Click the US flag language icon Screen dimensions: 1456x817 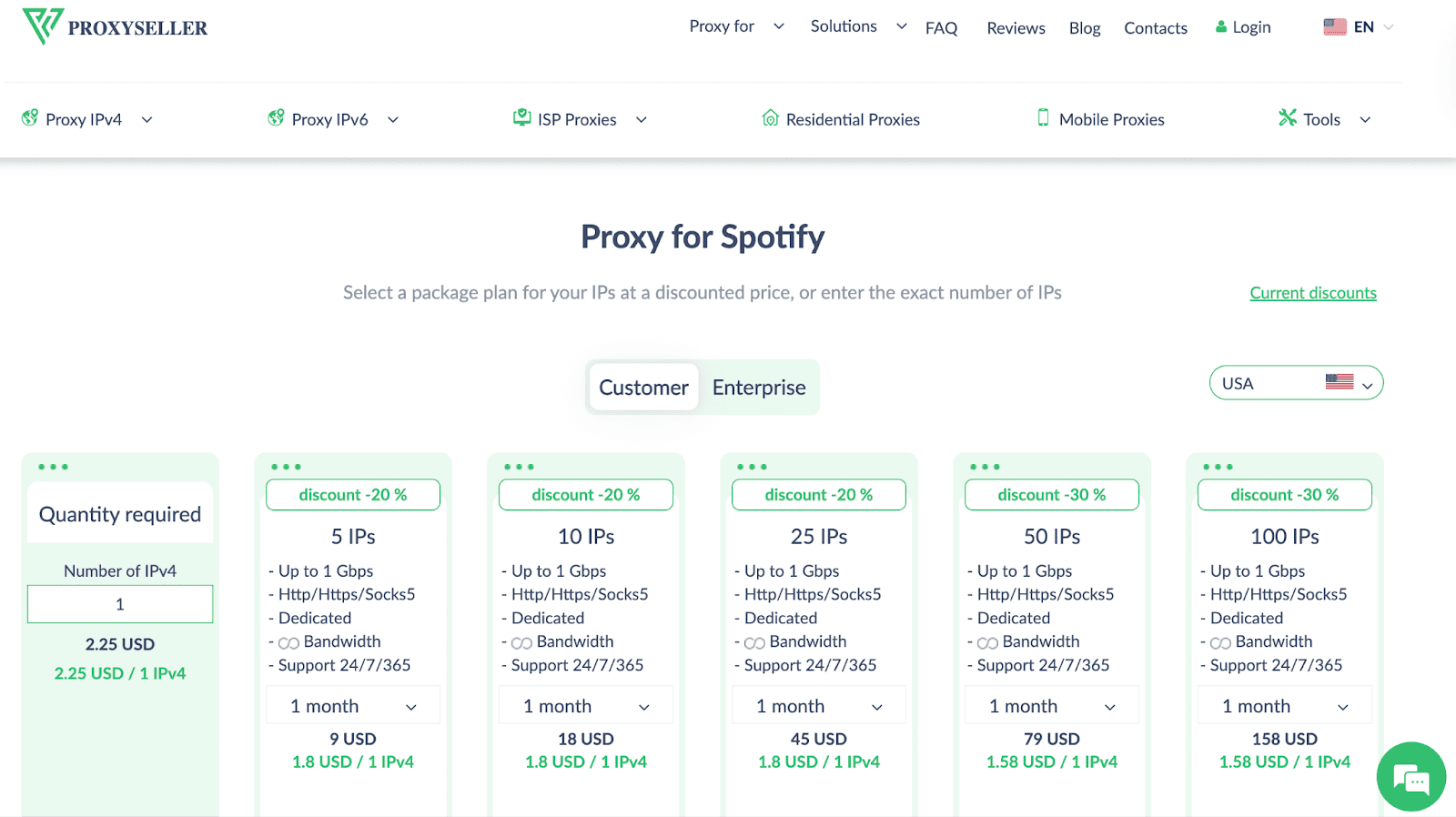1335,27
